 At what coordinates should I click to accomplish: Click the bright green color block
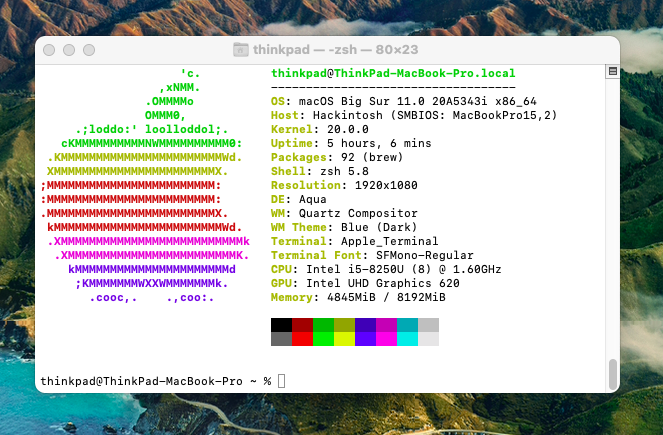click(323, 339)
